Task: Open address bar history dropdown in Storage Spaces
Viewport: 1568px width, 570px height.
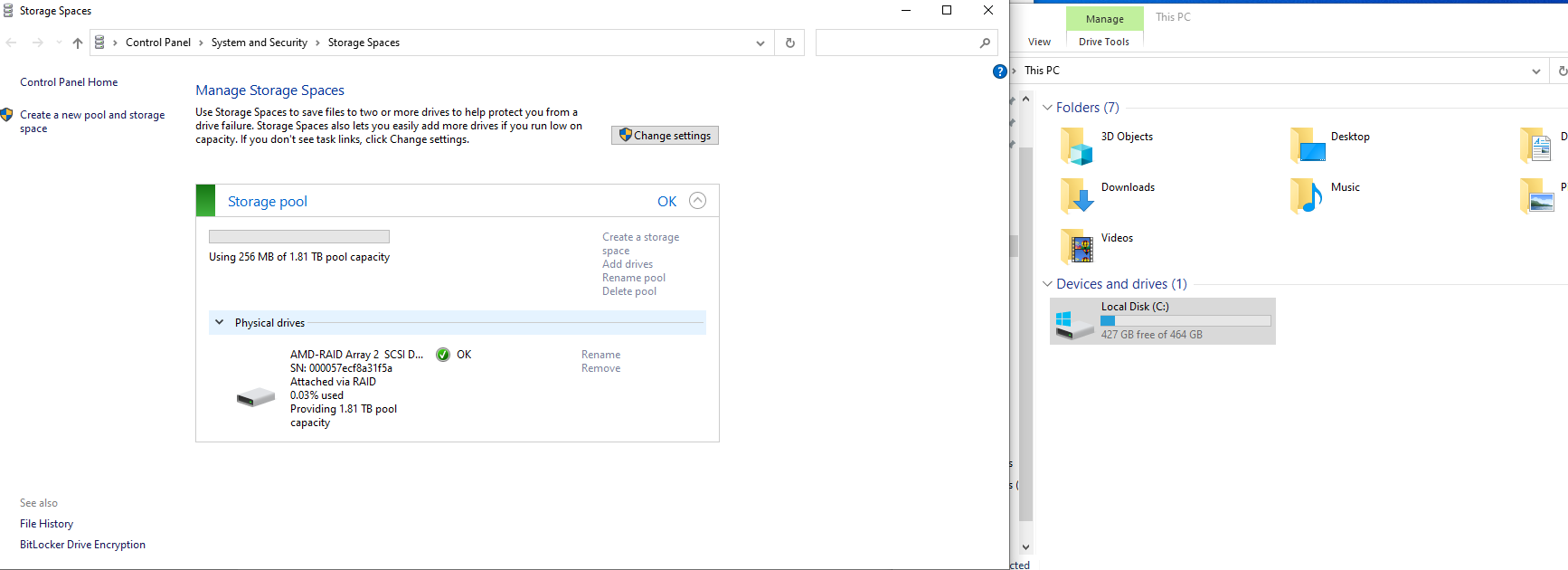Action: 760,43
